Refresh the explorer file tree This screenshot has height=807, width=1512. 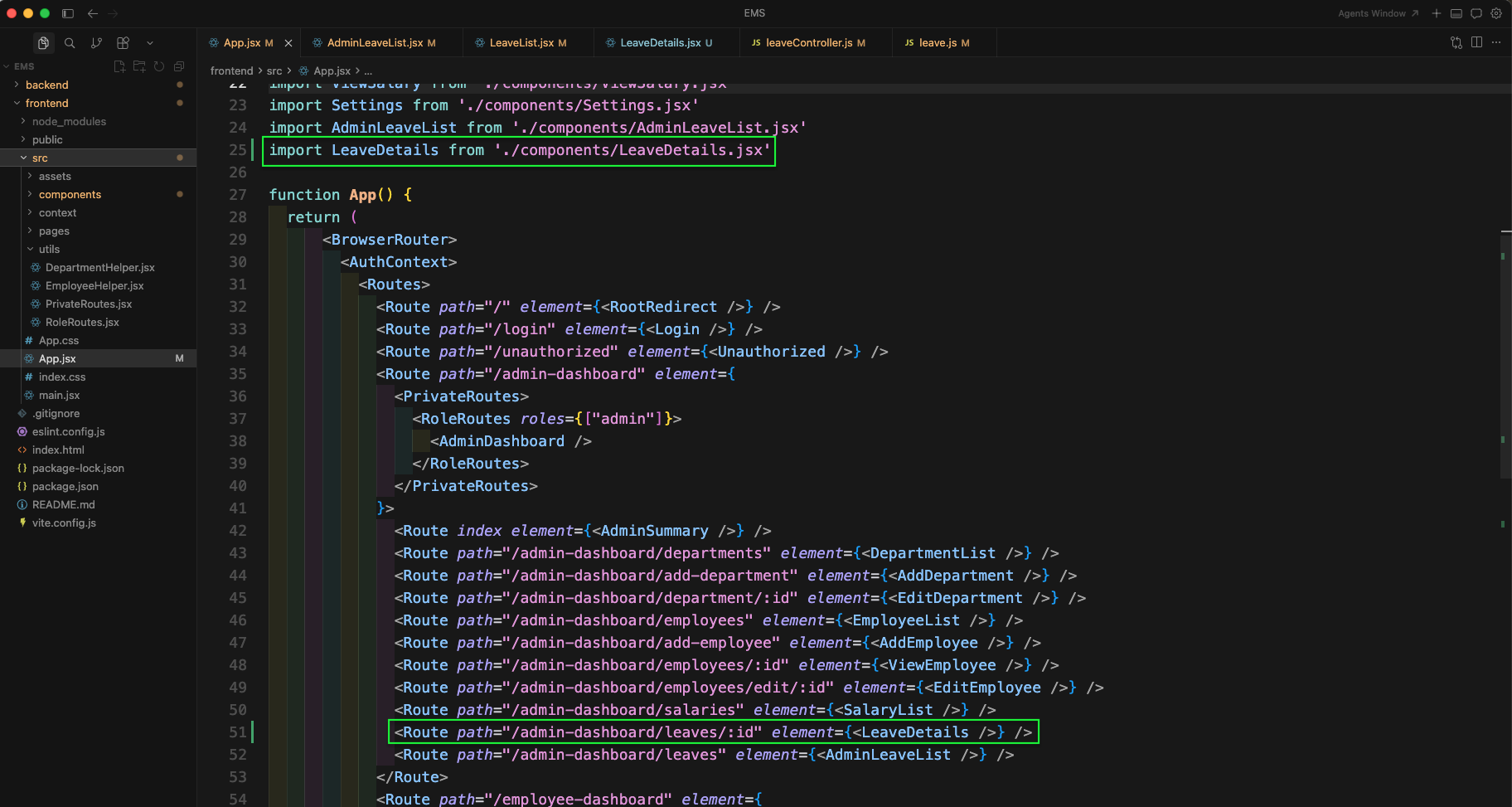159,66
